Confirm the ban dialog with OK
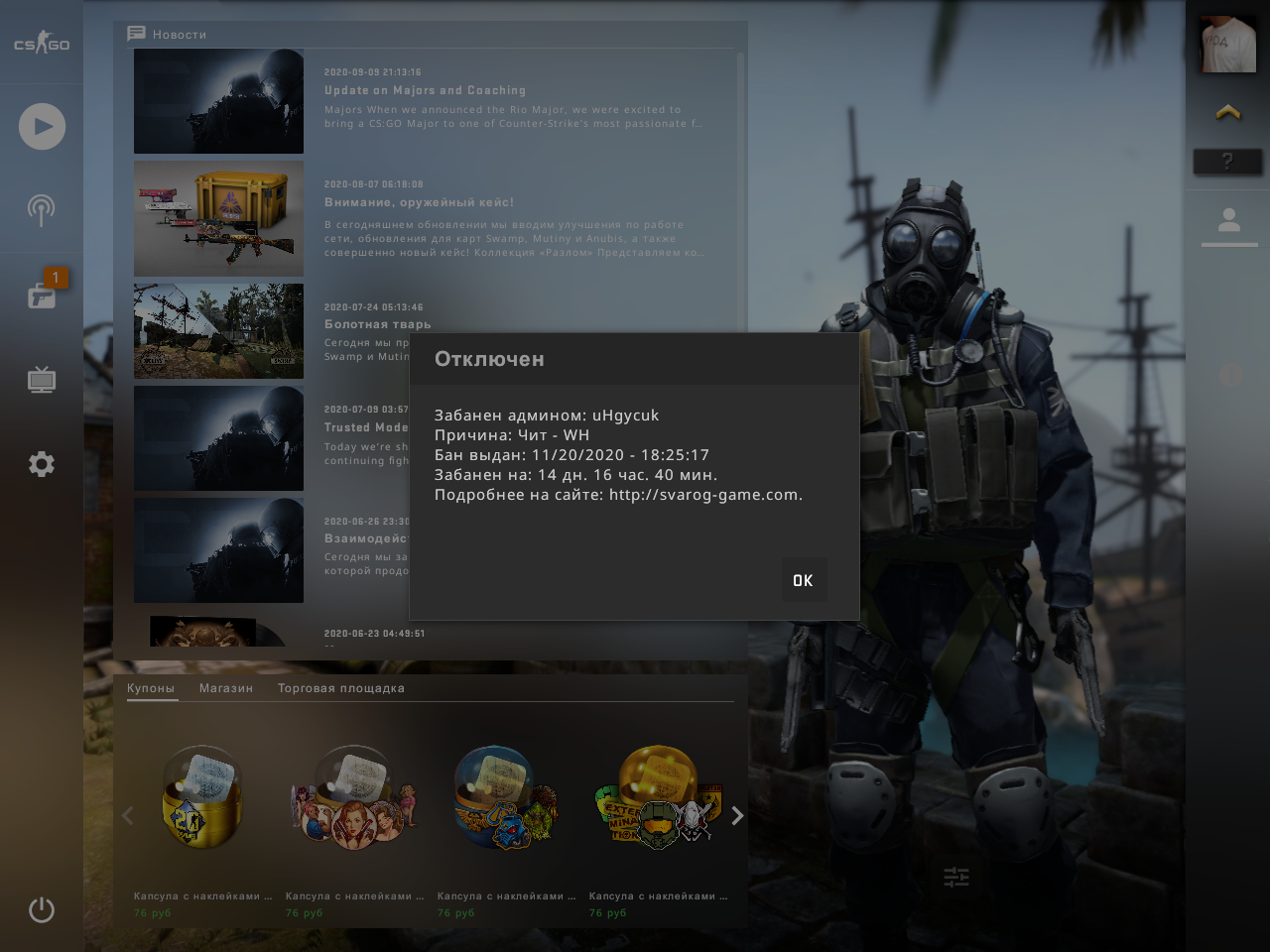Viewport: 1270px width, 952px height. pos(803,580)
